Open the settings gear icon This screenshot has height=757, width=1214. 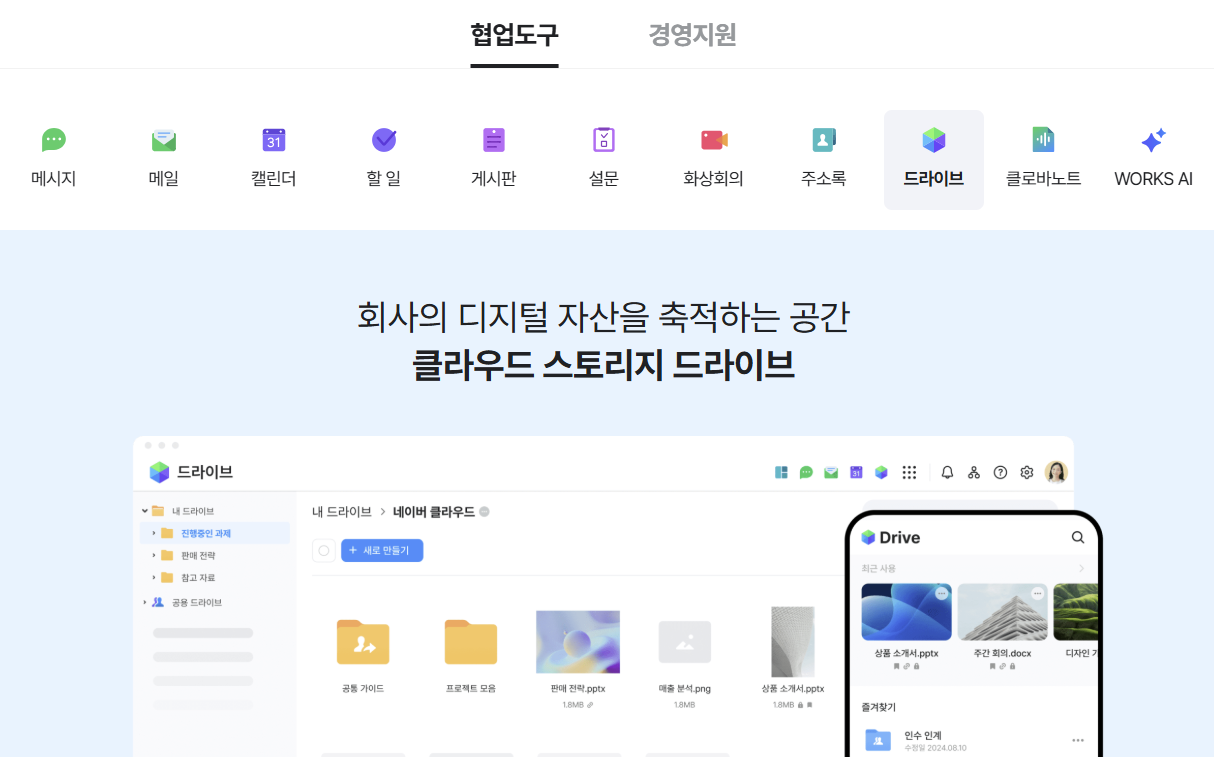tap(1027, 472)
